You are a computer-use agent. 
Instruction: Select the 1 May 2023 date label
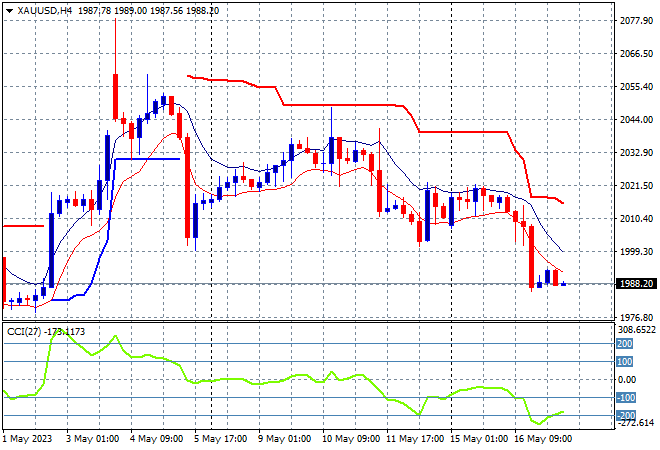pos(27,439)
